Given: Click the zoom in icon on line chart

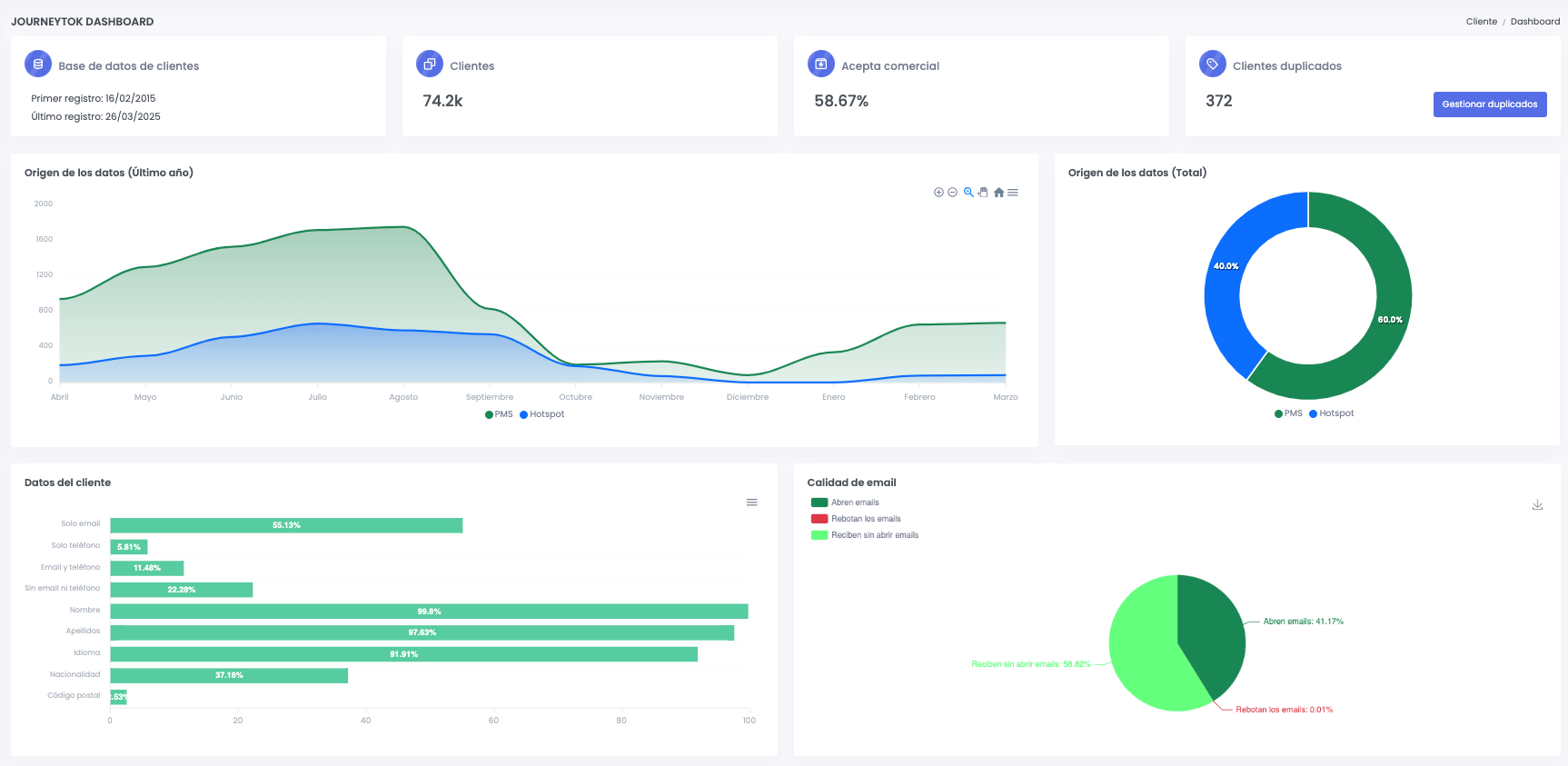Looking at the screenshot, I should pyautogui.click(x=938, y=193).
